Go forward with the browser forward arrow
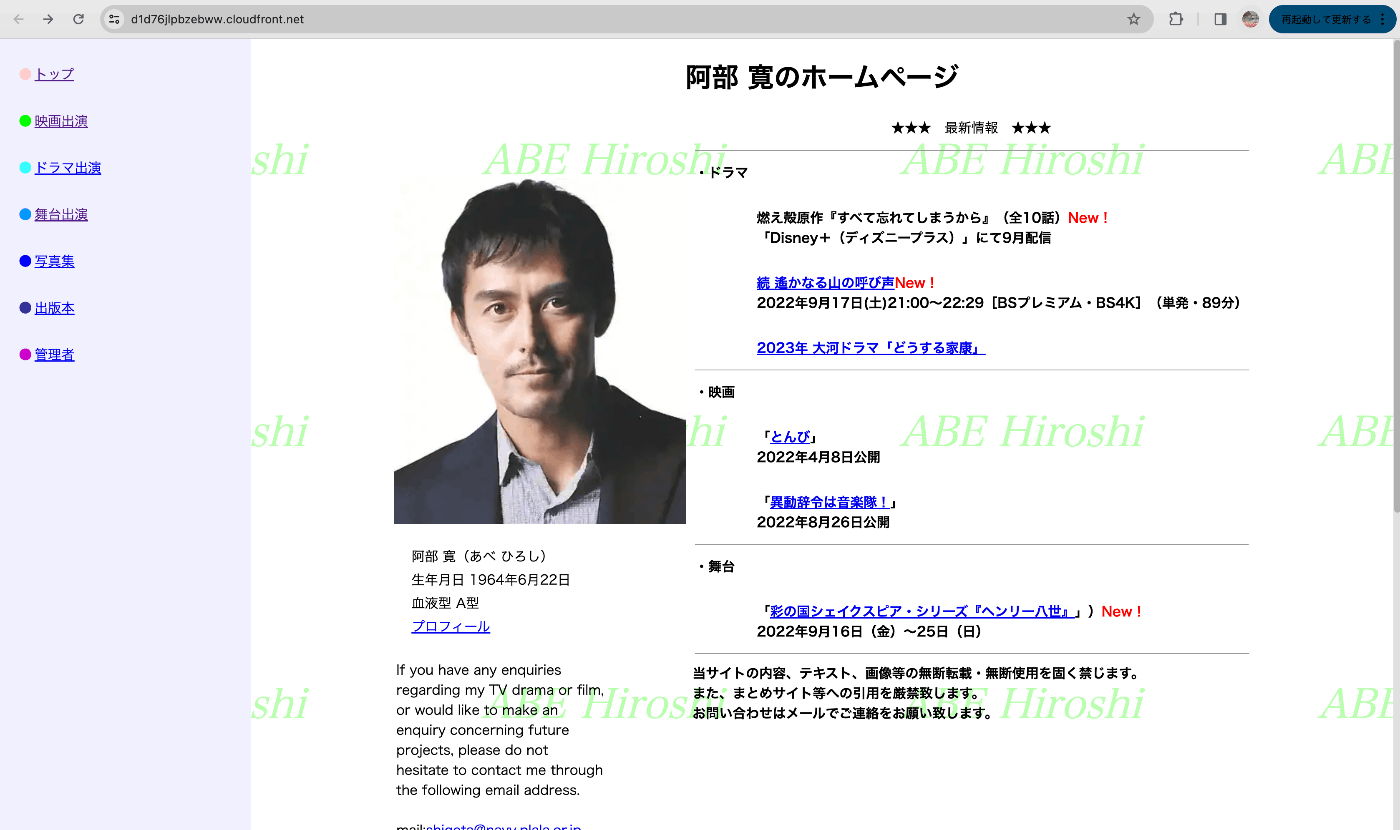 [48, 19]
